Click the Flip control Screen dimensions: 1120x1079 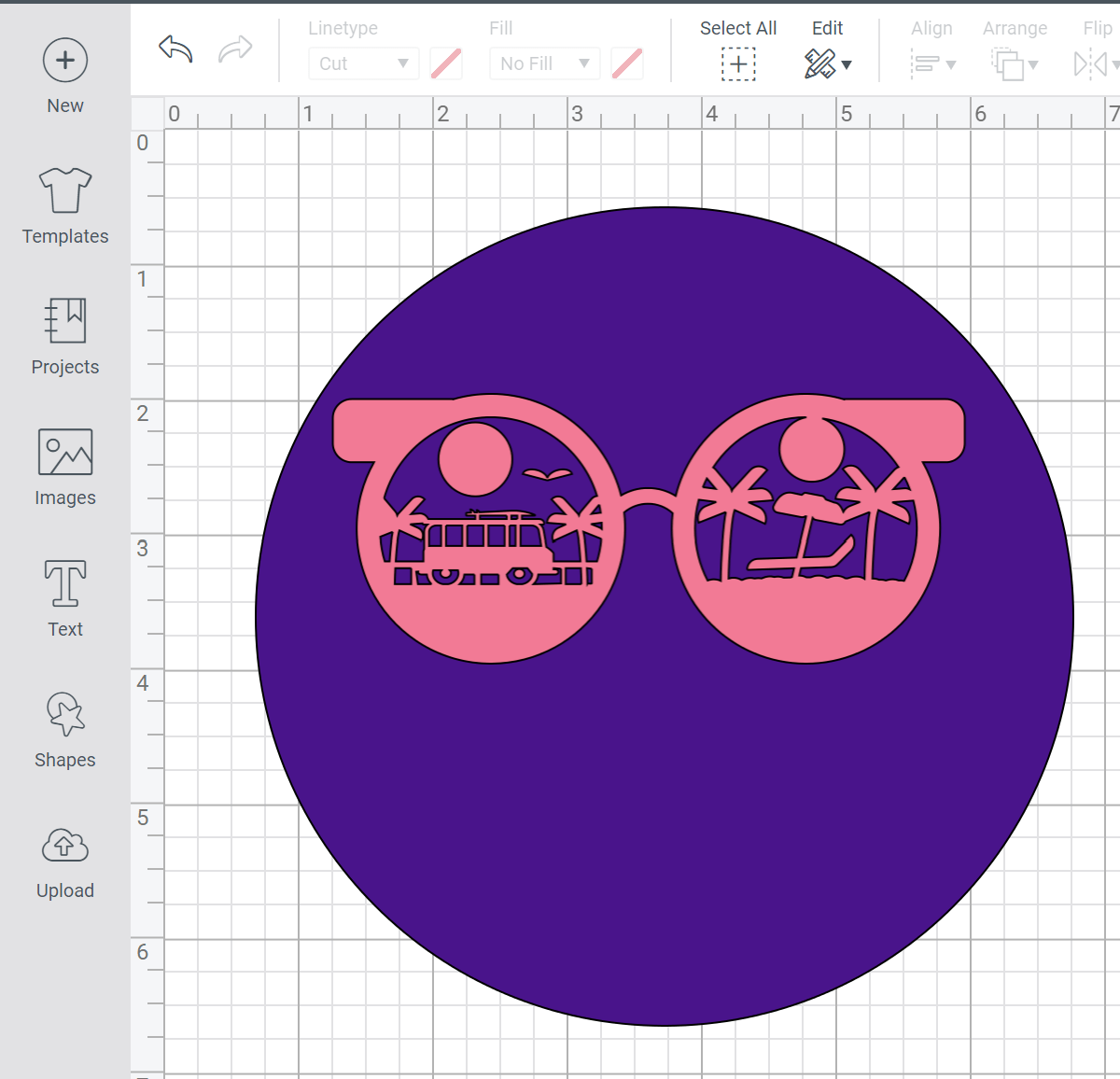(1094, 63)
